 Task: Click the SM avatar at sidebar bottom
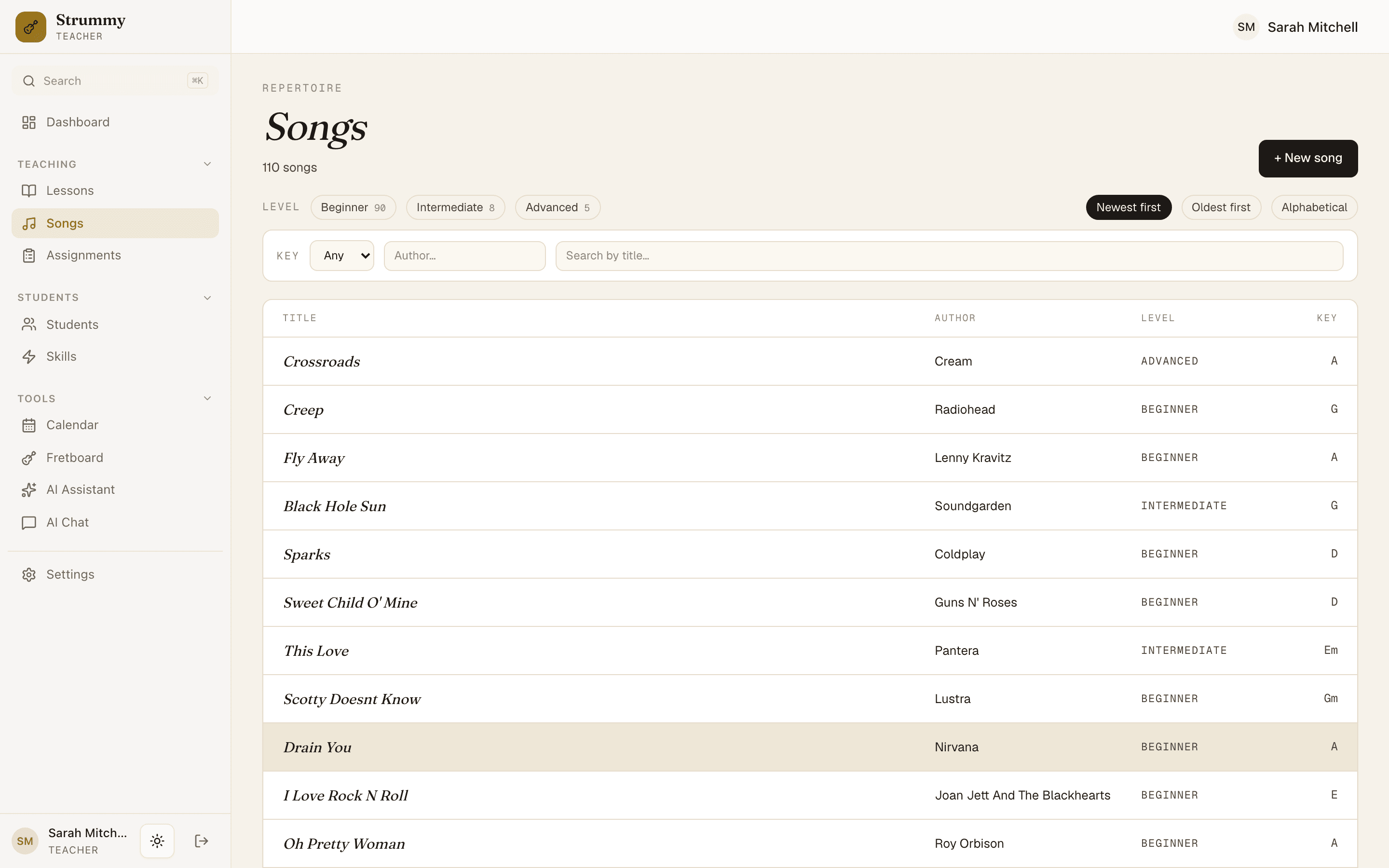click(25, 841)
